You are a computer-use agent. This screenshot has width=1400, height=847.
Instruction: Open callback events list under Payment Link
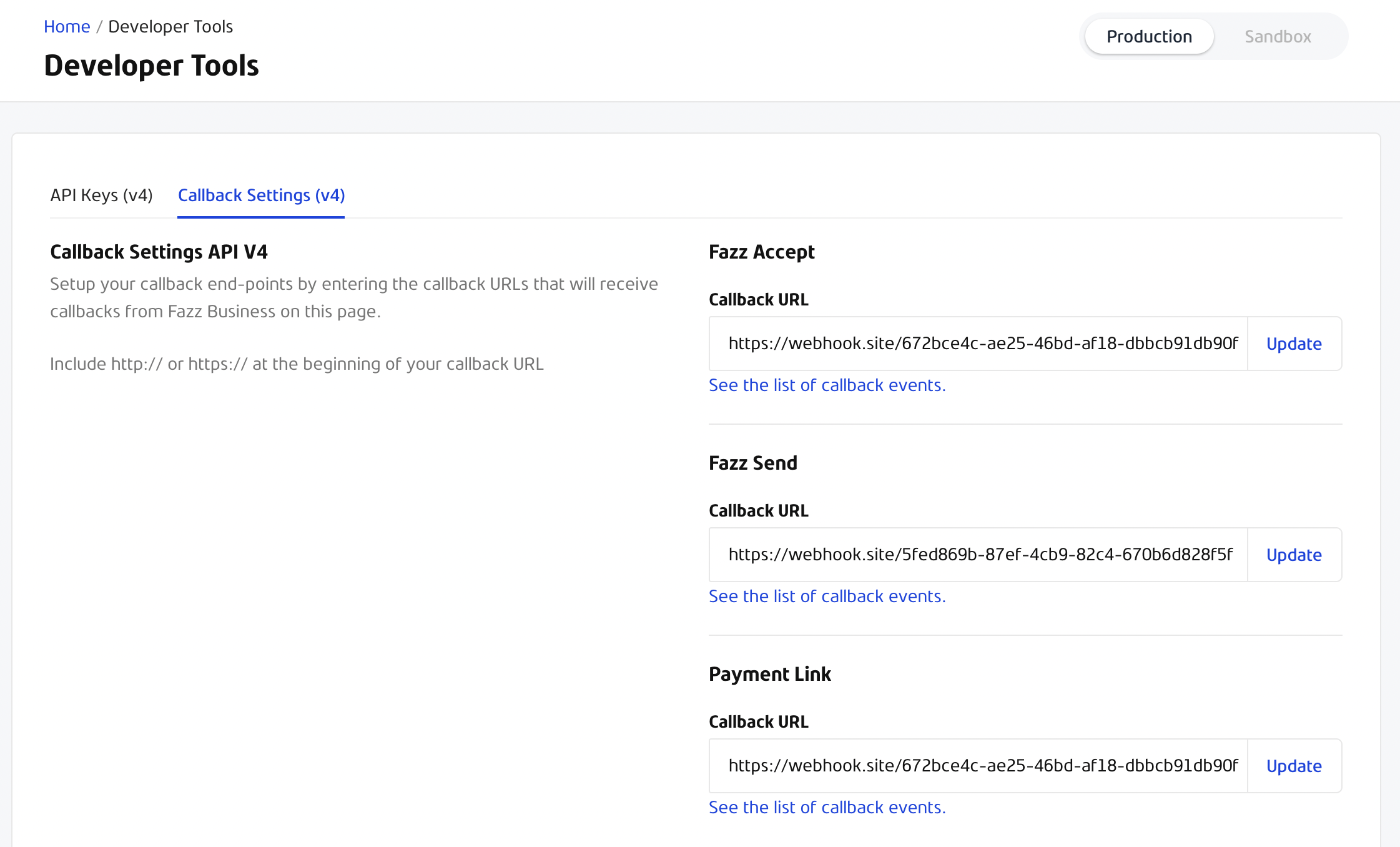tap(827, 807)
